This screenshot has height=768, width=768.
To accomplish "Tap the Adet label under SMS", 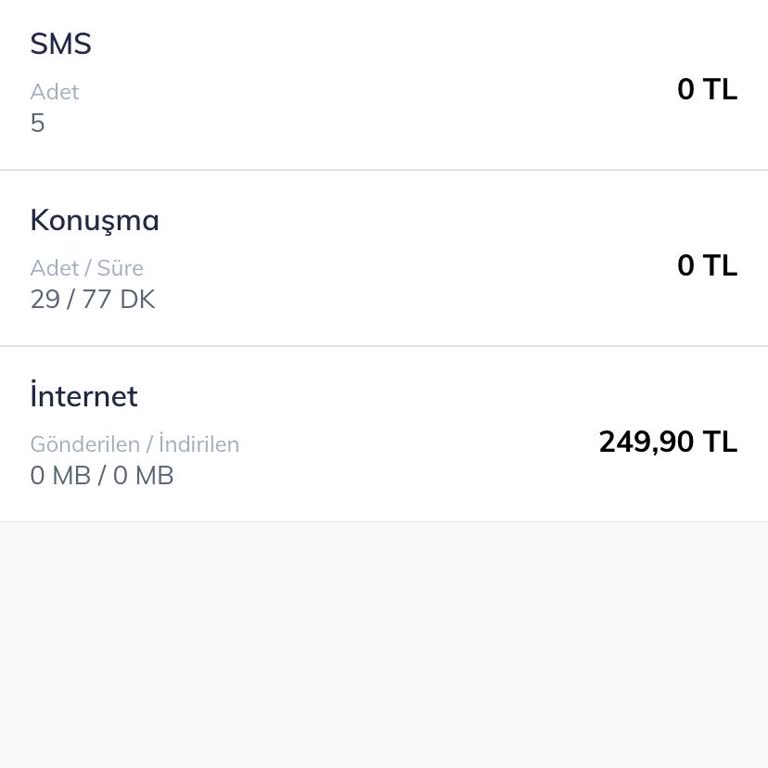I will pyautogui.click(x=54, y=92).
